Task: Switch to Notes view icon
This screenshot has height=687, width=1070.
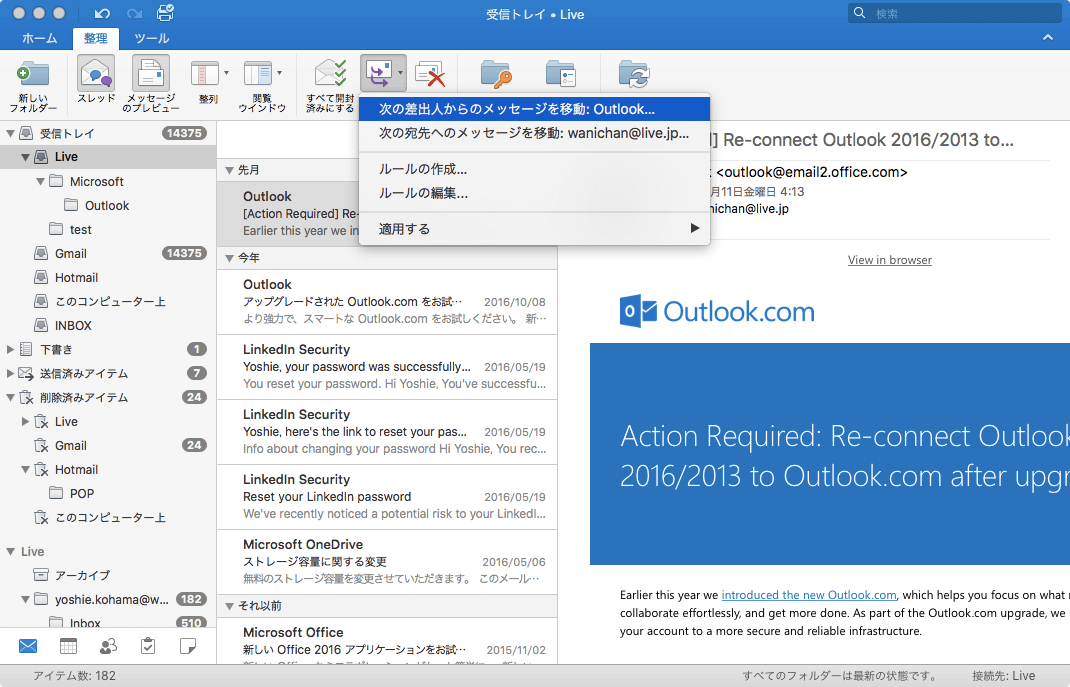Action: pyautogui.click(x=188, y=645)
